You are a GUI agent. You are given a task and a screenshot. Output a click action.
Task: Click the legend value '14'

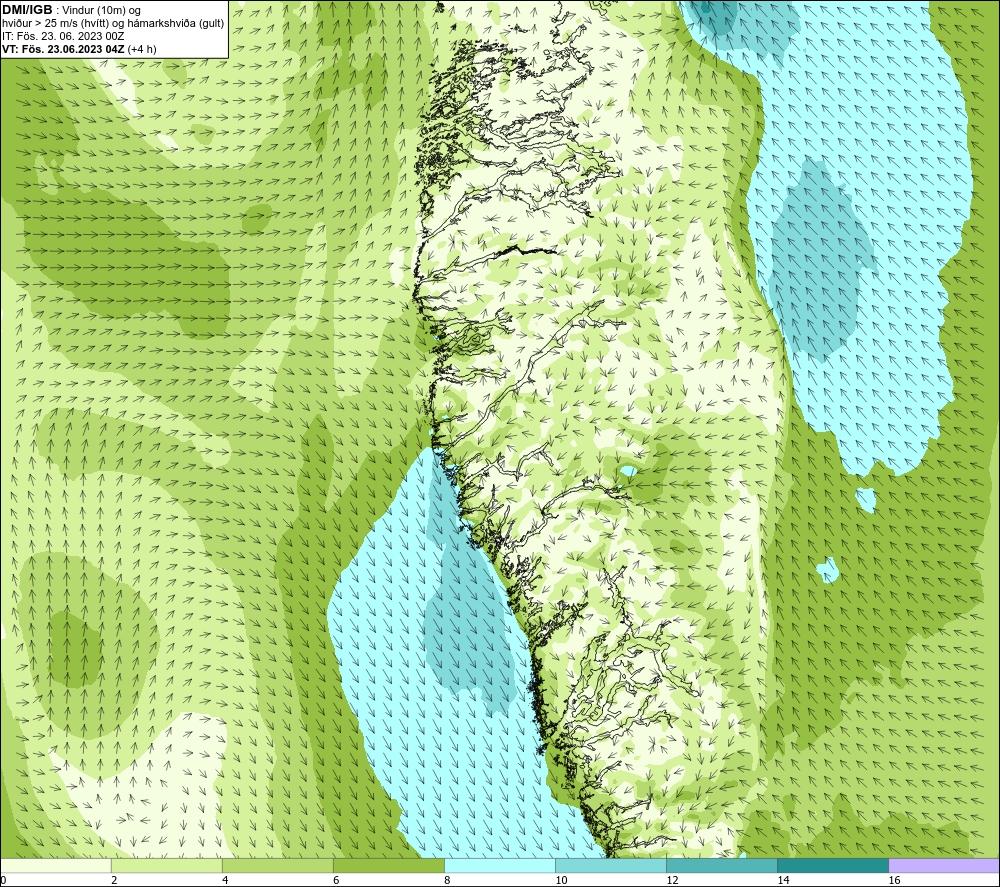pyautogui.click(x=783, y=880)
